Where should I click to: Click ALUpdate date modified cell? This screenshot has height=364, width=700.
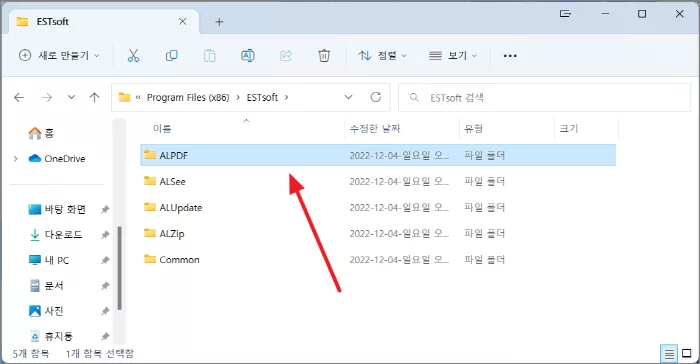pyautogui.click(x=399, y=208)
